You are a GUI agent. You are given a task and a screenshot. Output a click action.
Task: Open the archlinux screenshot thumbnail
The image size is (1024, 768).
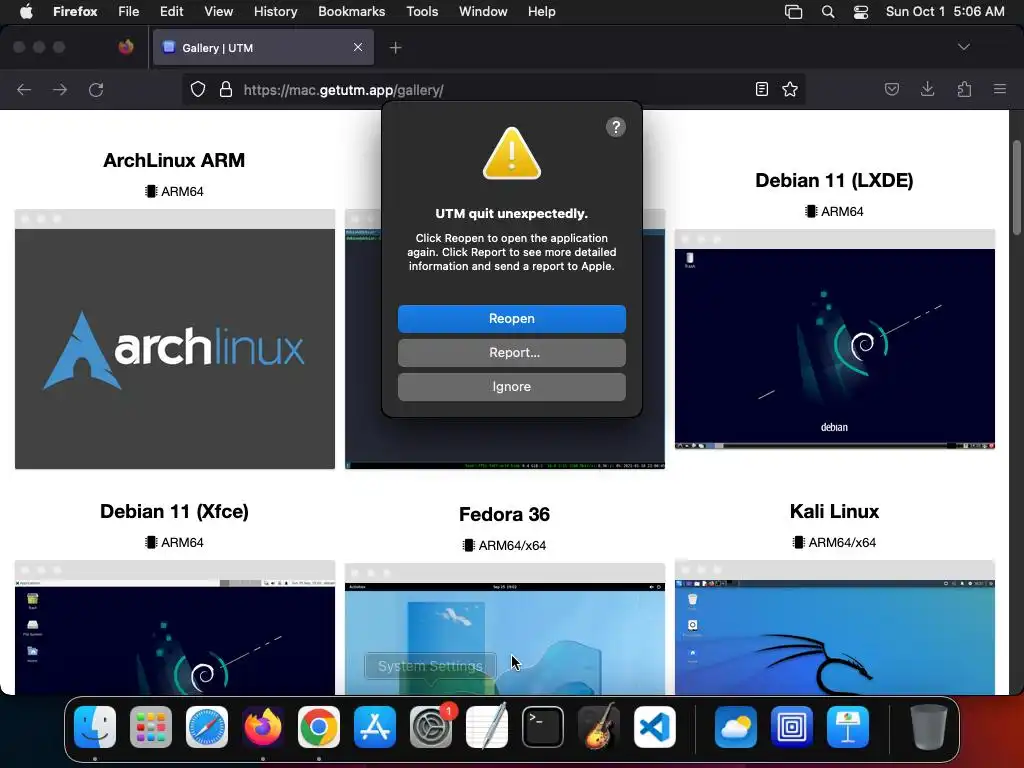[174, 339]
